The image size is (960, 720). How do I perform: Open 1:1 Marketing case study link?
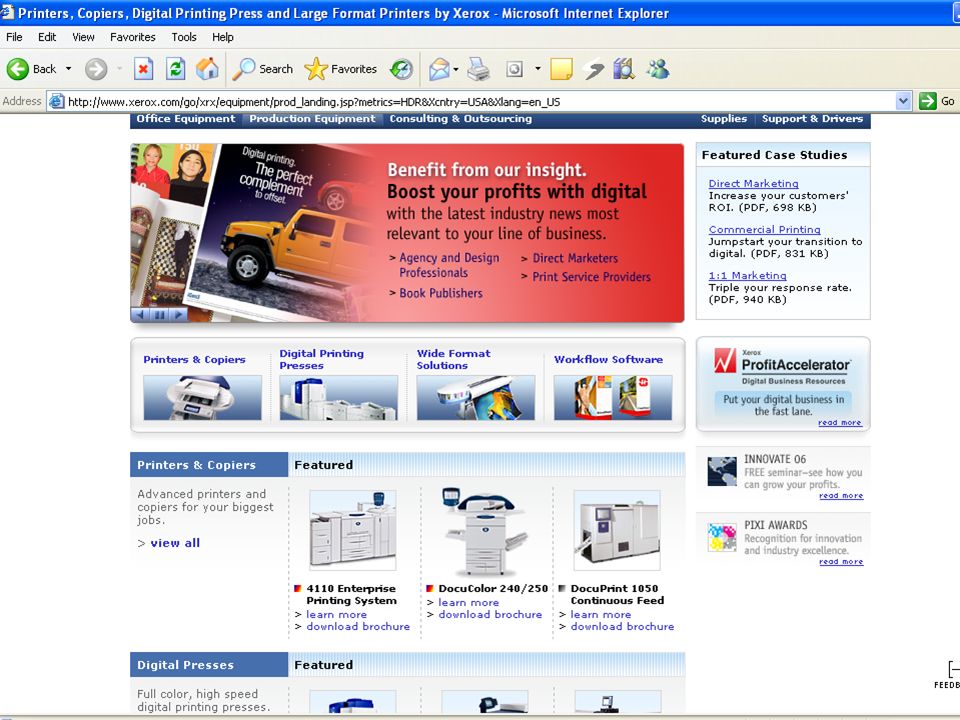click(747, 276)
